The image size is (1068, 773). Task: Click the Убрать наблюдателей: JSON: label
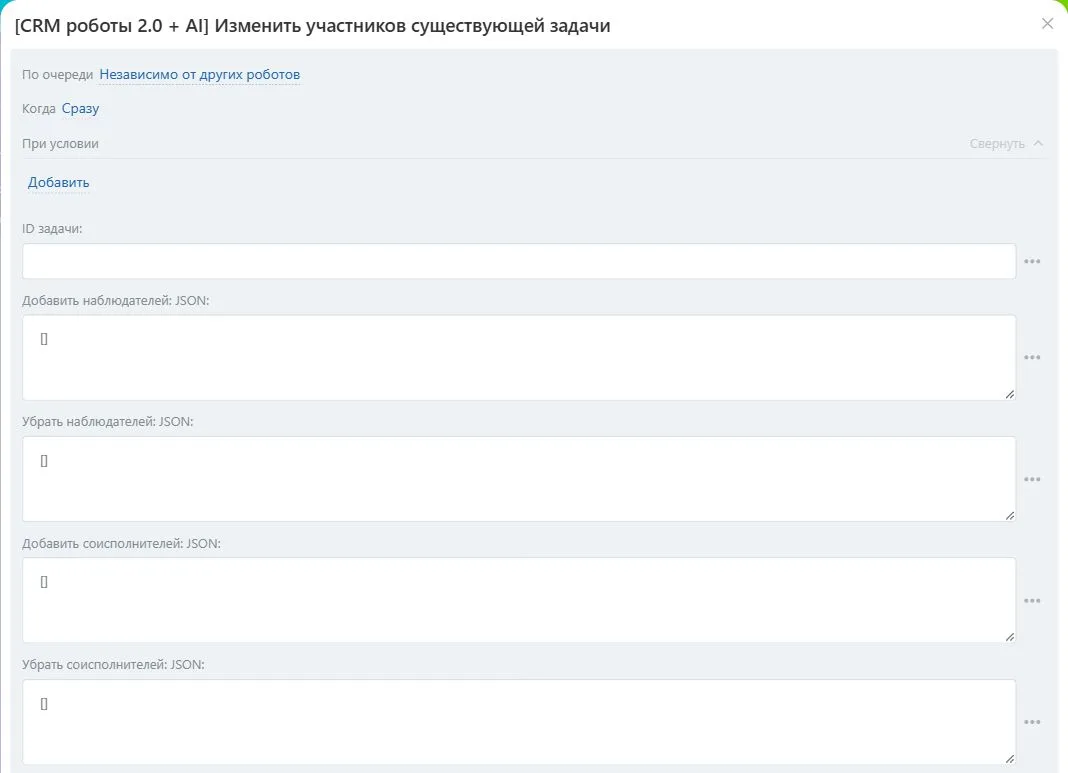[x=108, y=422]
